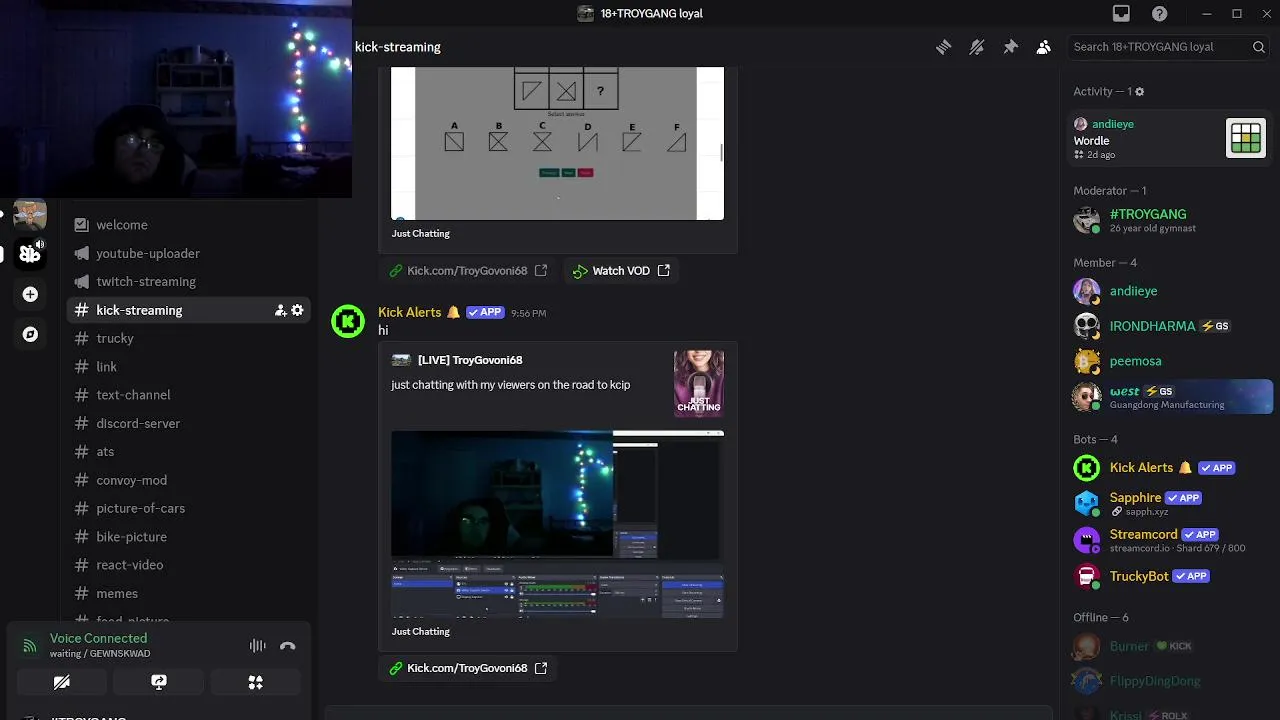
Task: Open Sapphire bot profile
Action: pyautogui.click(x=1170, y=503)
